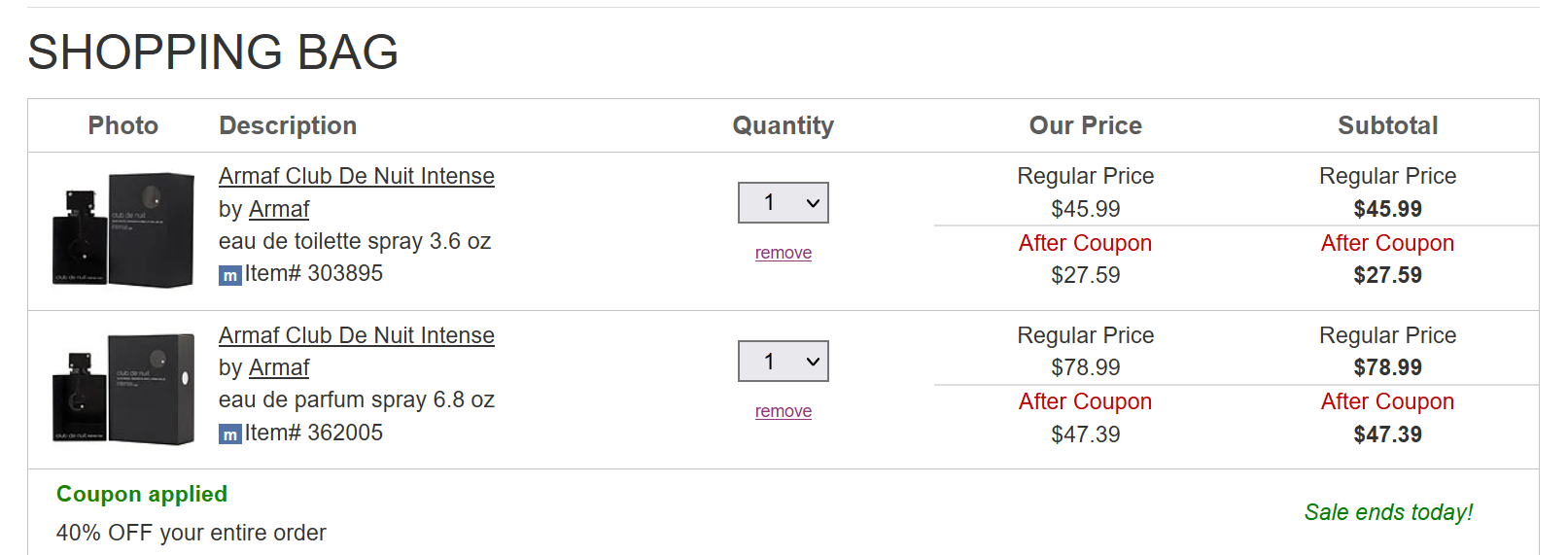Click the product photo for Item# 303895
Screen dimensions: 1568x555
click(123, 230)
